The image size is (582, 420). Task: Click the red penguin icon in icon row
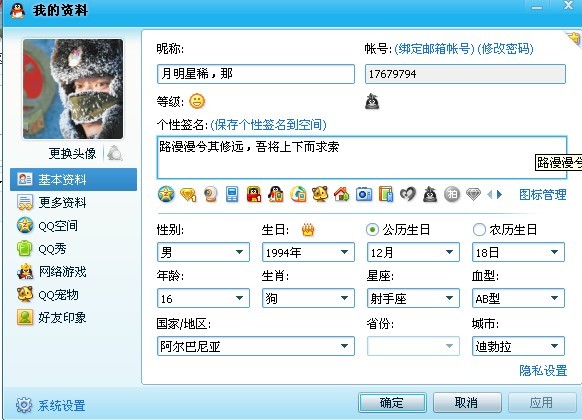tap(254, 194)
